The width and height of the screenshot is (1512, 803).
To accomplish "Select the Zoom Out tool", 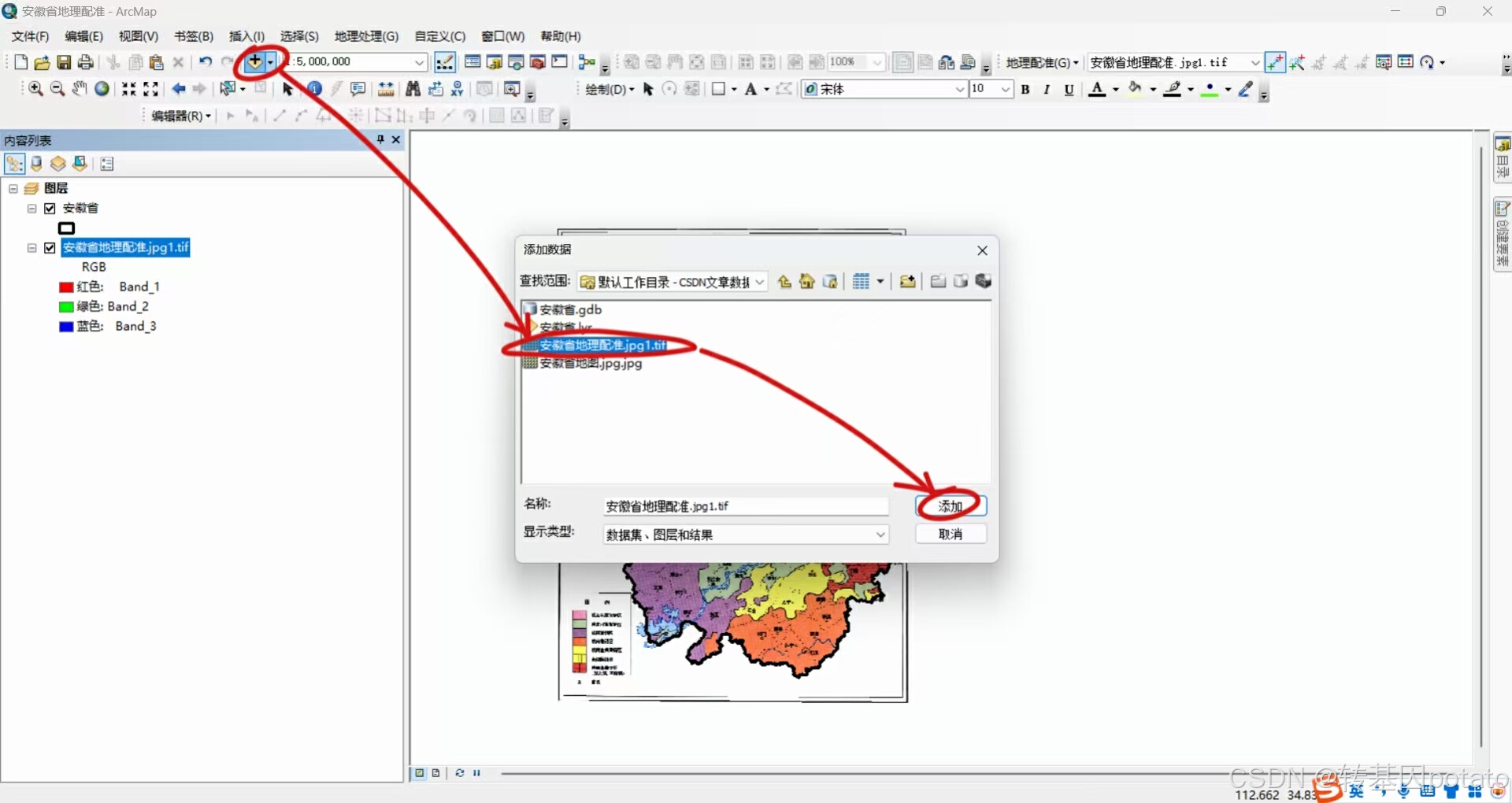I will (x=57, y=89).
